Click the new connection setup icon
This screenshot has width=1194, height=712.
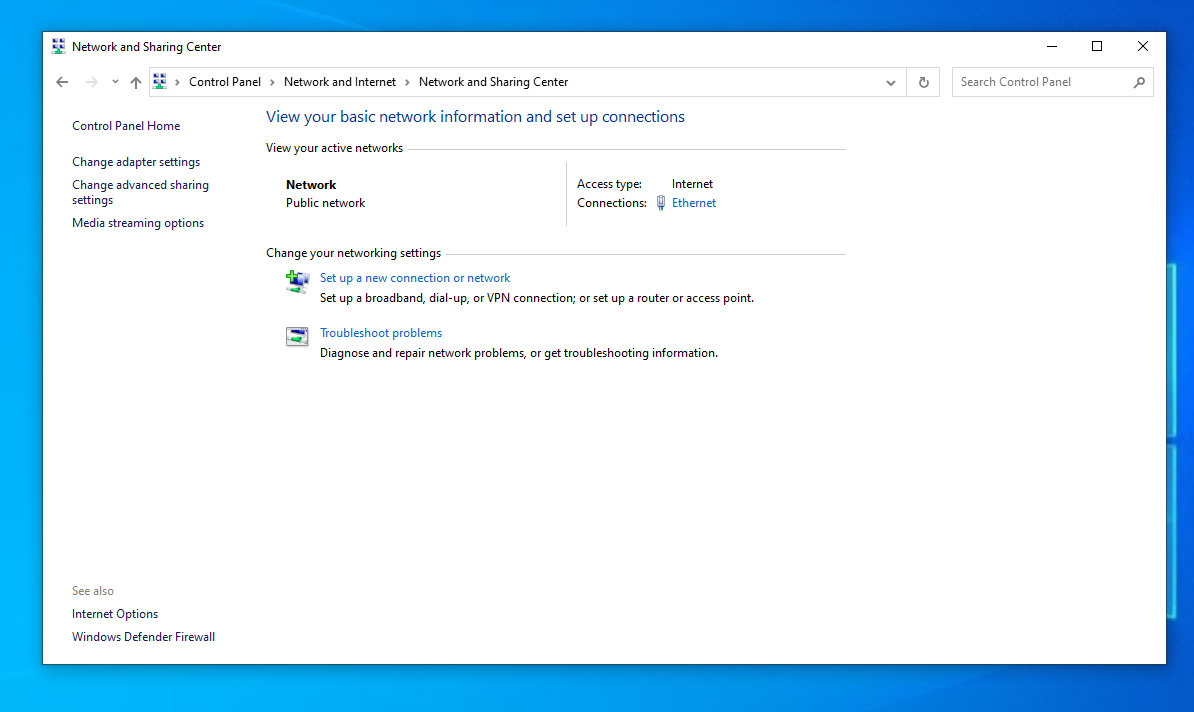(x=297, y=281)
